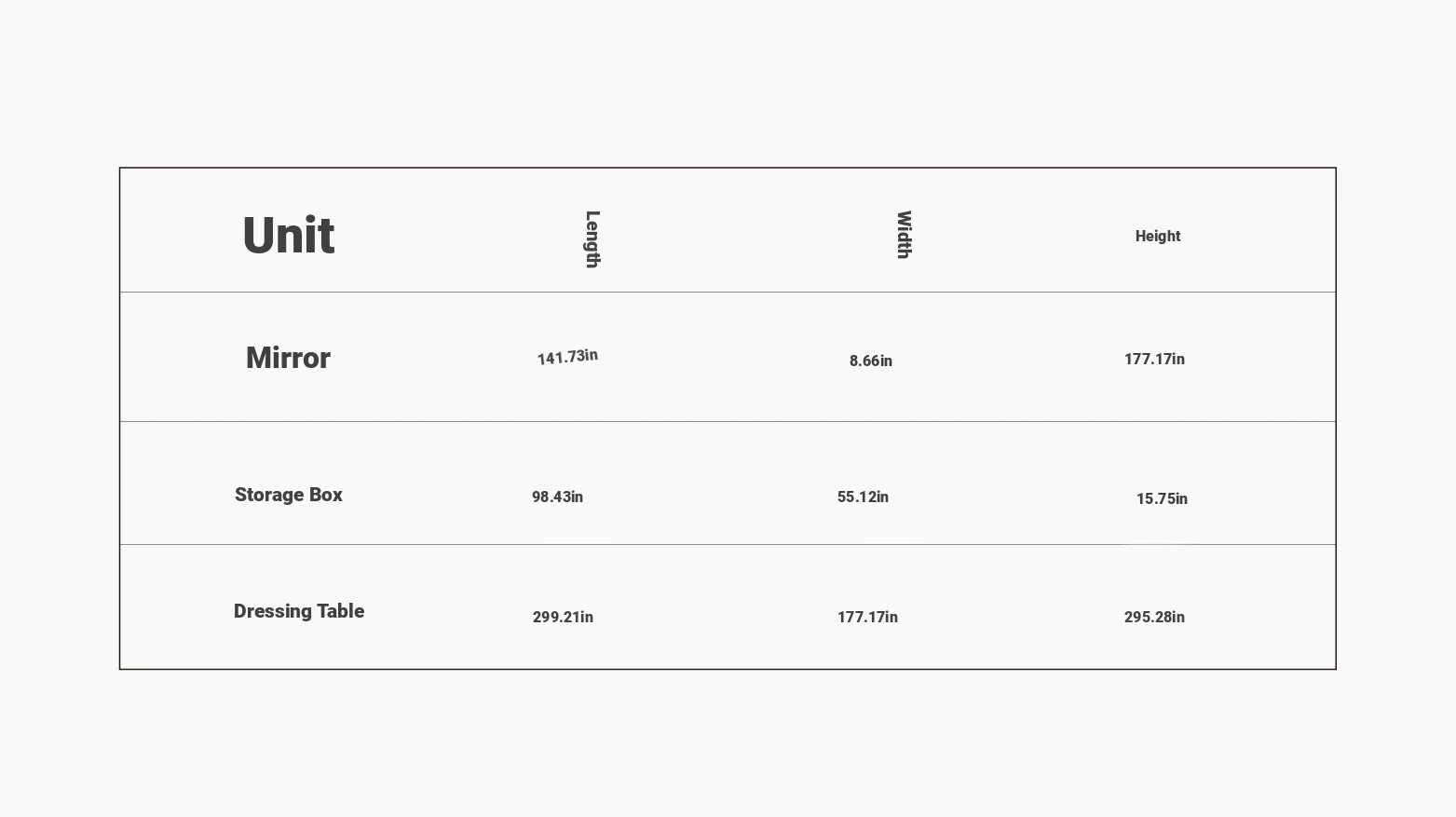
Task: Click Dressing Table height 295.28in
Action: point(1154,617)
